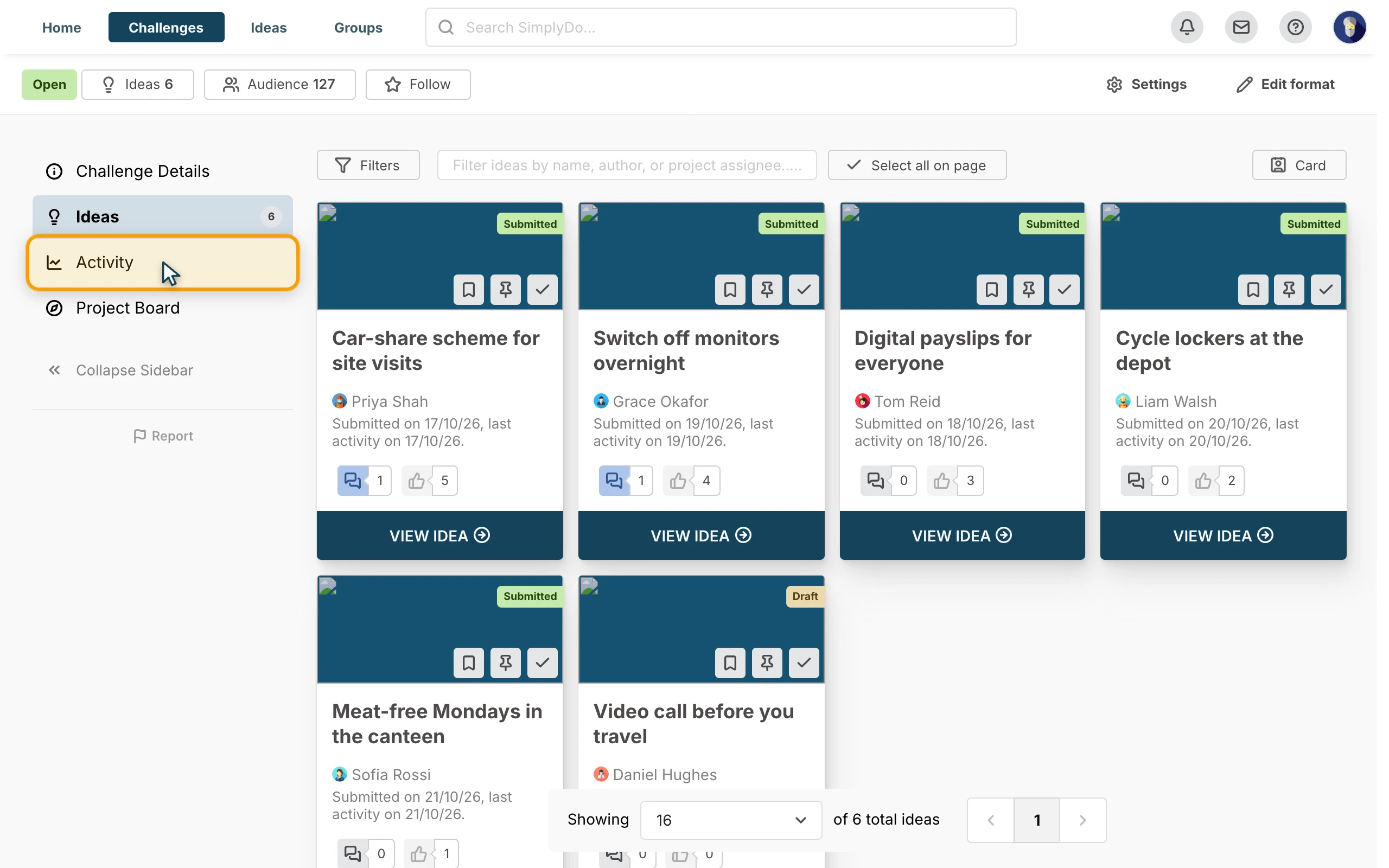Bookmark the Video call before you travel idea
Viewport: 1389px width, 868px height.
click(x=730, y=663)
